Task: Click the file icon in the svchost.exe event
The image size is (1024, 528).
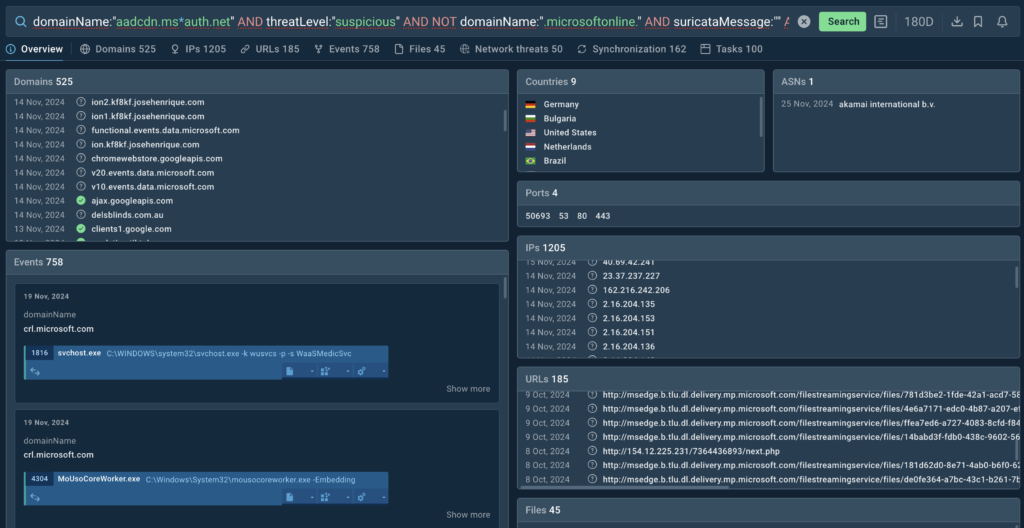Action: click(290, 371)
